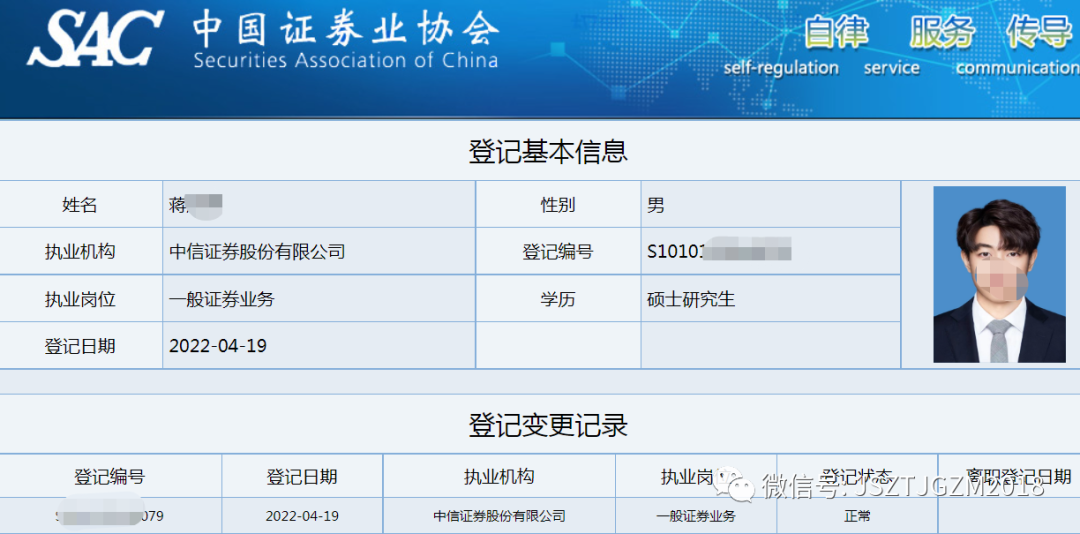This screenshot has height=534, width=1080.
Task: Click the Securities Association of China subtitle
Action: pos(346,60)
